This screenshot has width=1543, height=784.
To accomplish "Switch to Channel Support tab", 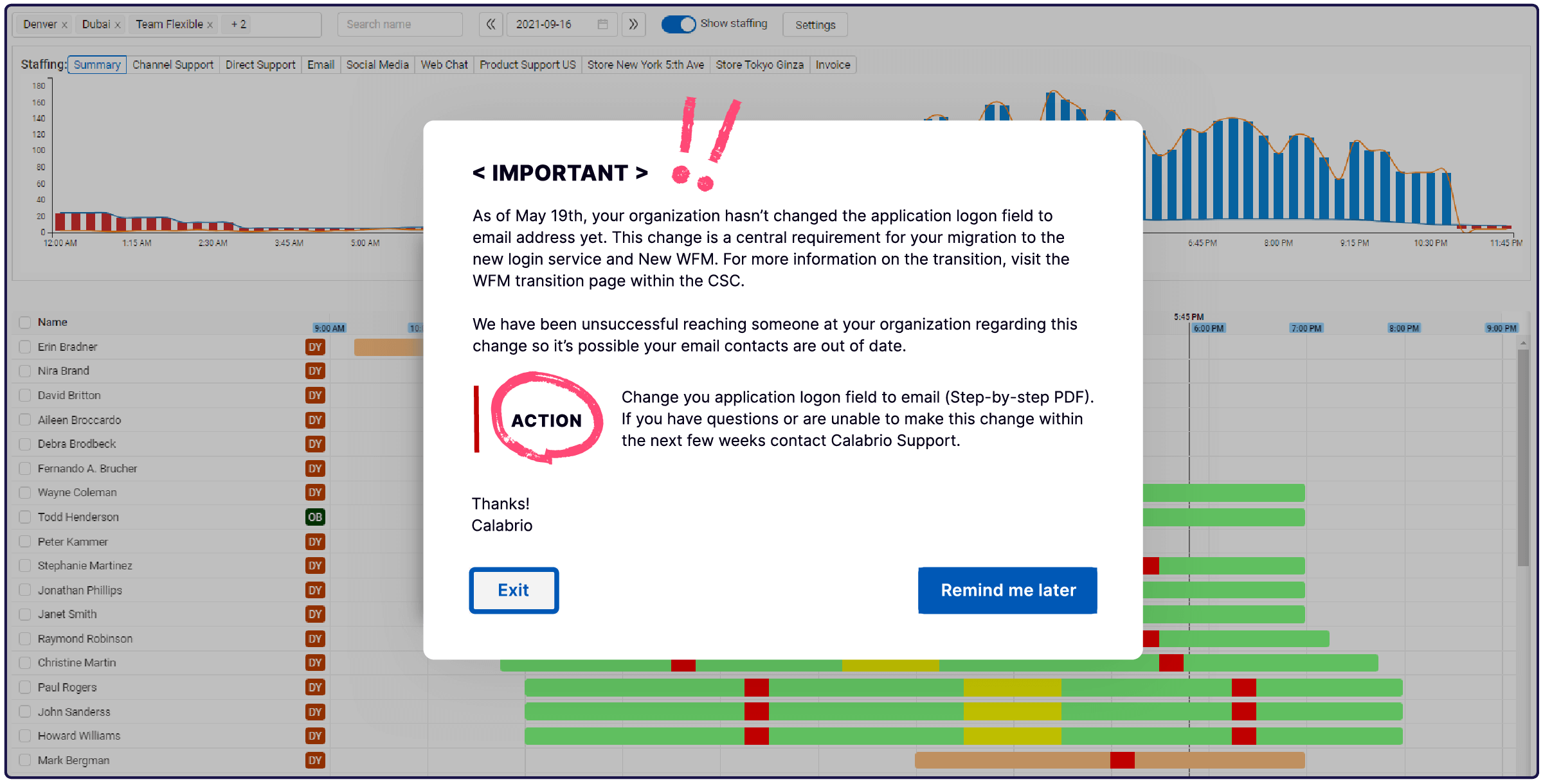I will tap(173, 65).
